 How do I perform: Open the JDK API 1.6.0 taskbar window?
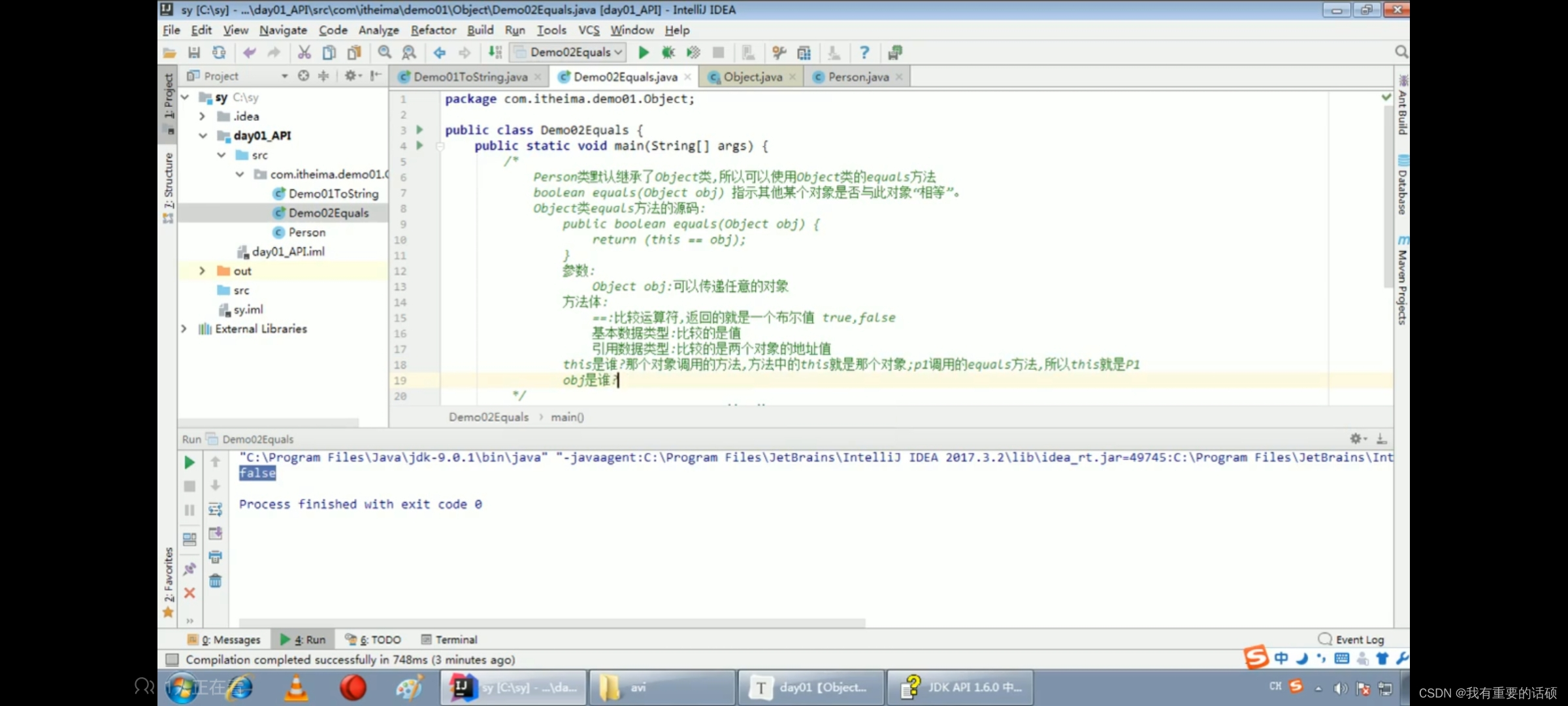960,688
